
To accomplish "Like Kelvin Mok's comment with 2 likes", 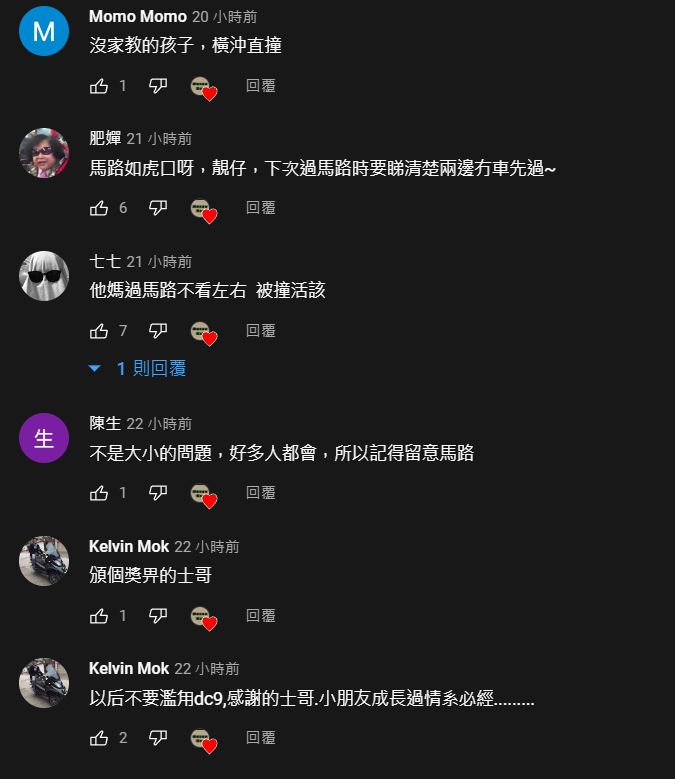I will [x=99, y=738].
